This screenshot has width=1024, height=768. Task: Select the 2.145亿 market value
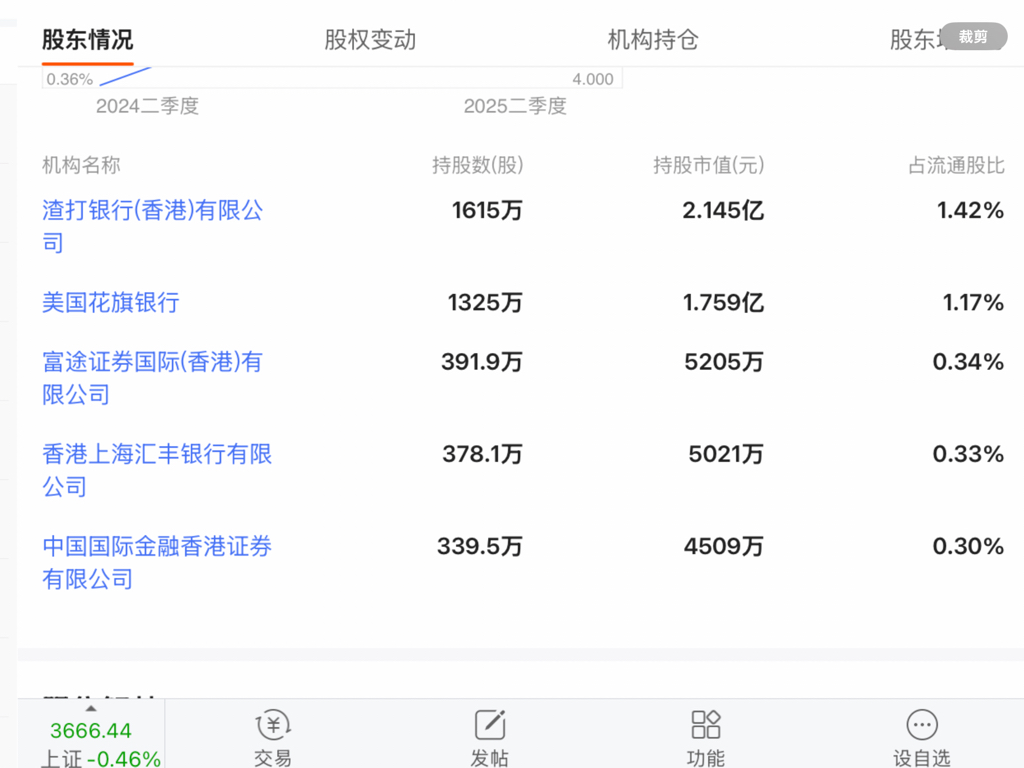click(x=723, y=210)
